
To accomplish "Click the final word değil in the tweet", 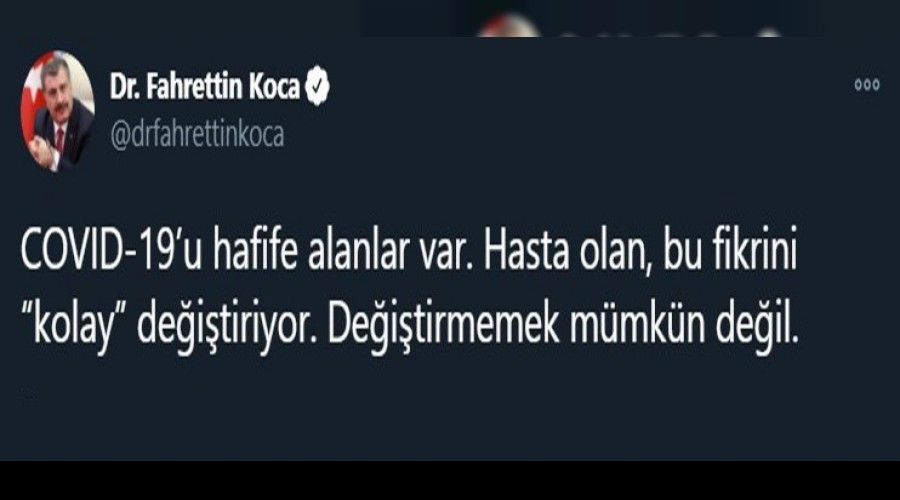I will [757, 326].
